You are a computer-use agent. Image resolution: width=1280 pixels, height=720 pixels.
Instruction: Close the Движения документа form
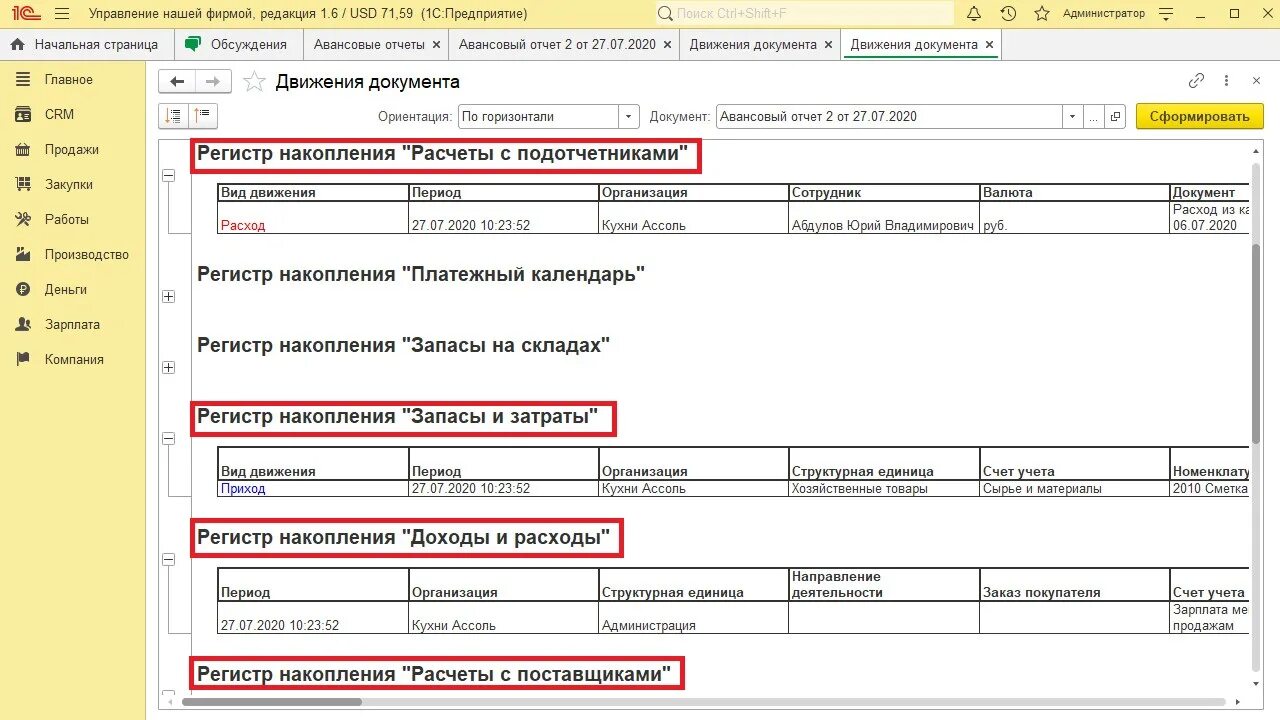[1257, 81]
